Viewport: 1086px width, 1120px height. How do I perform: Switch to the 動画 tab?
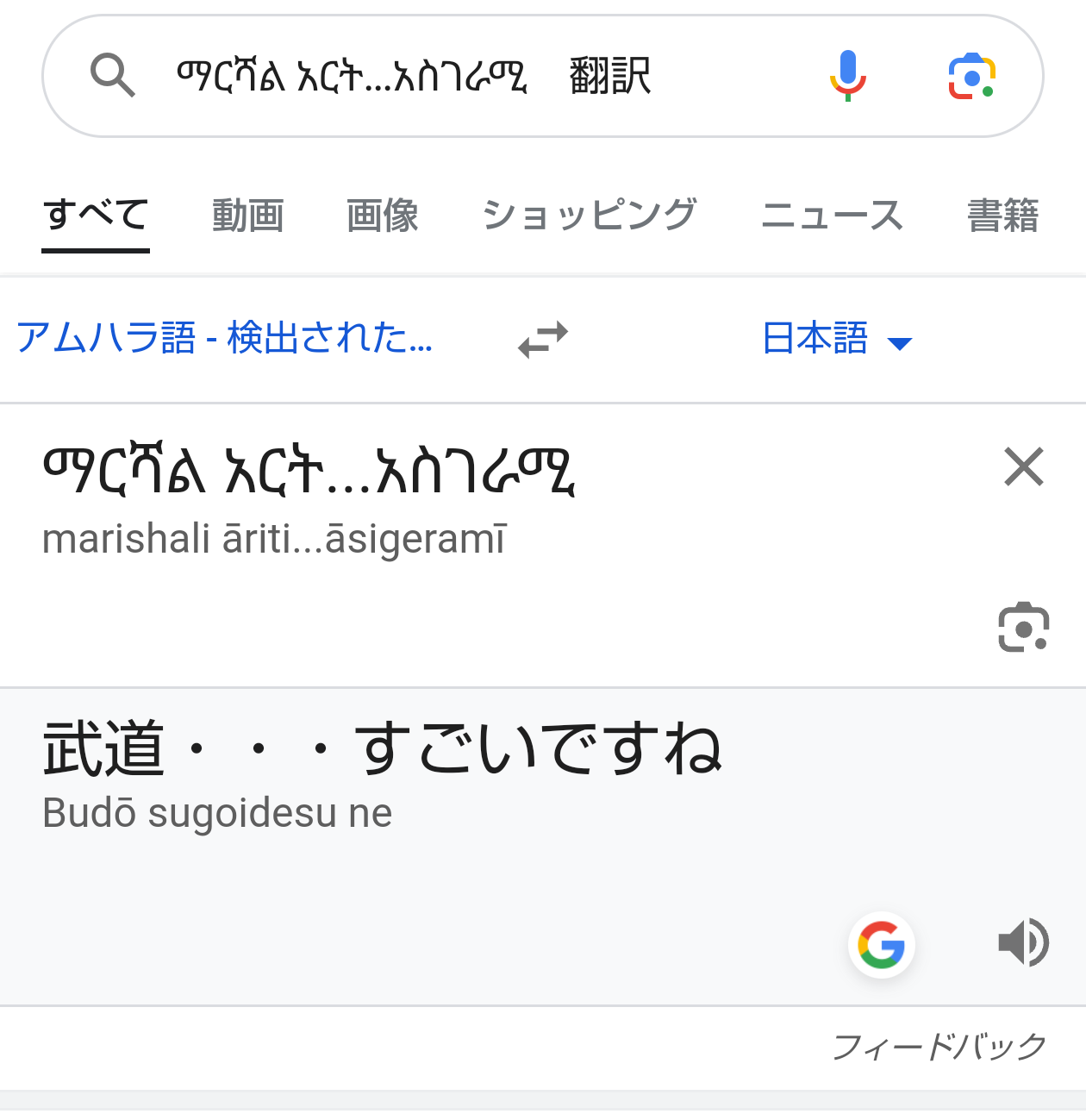click(x=248, y=216)
